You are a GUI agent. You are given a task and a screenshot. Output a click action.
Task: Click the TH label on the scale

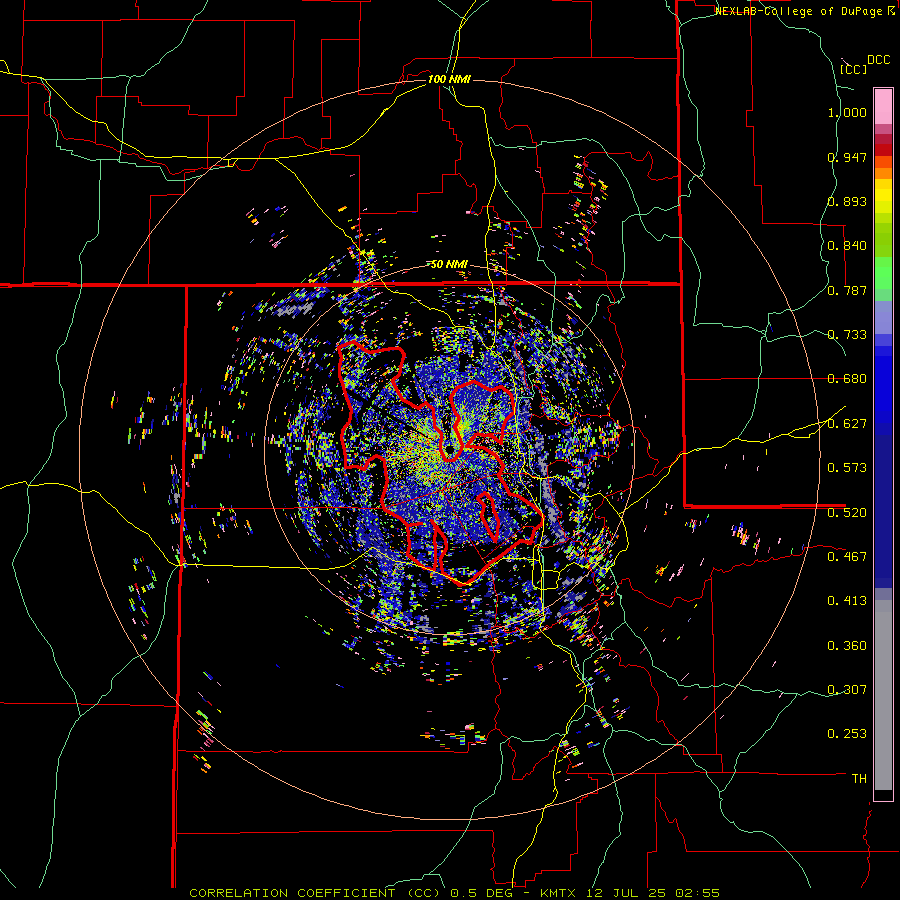point(859,779)
